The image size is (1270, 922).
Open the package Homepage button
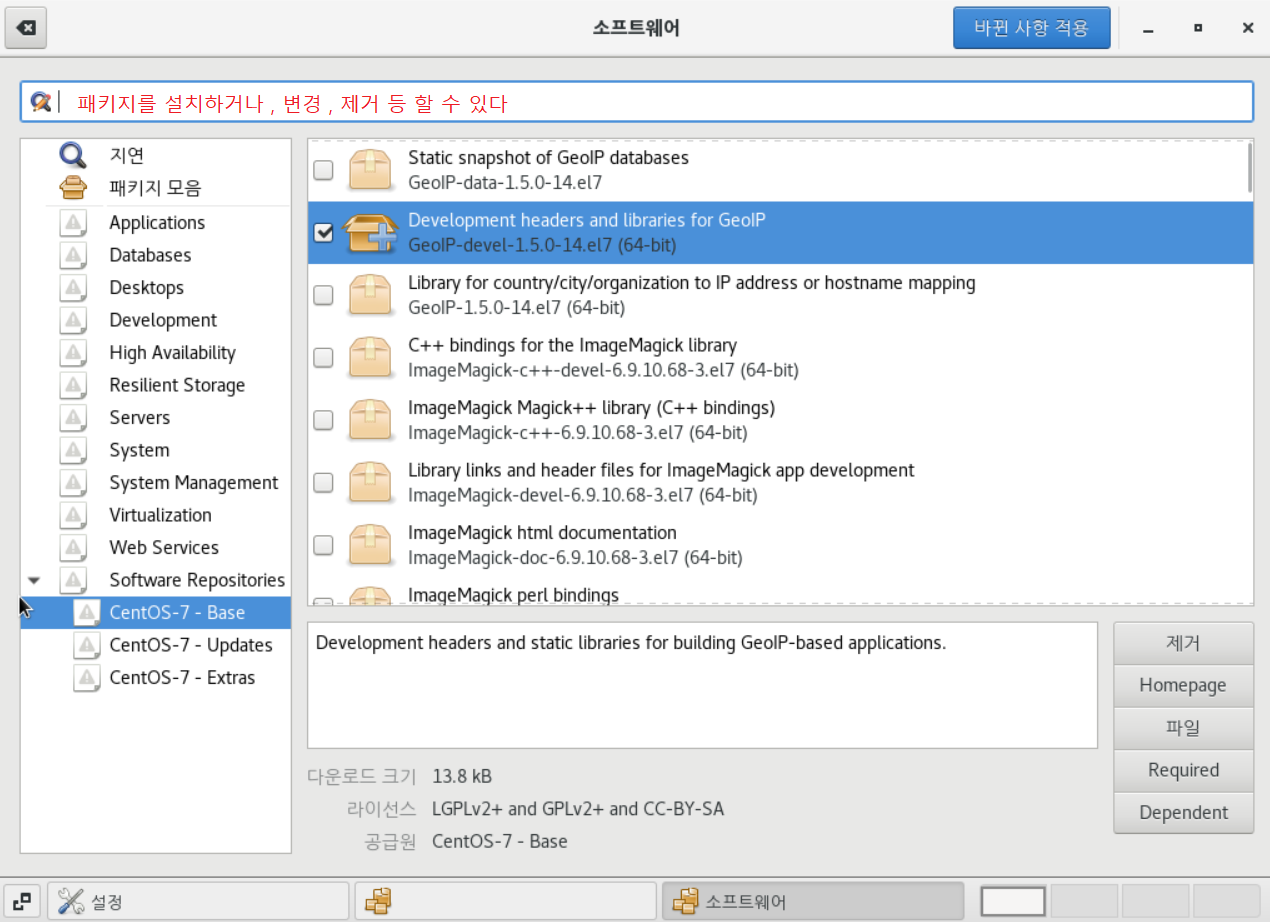tap(1183, 685)
